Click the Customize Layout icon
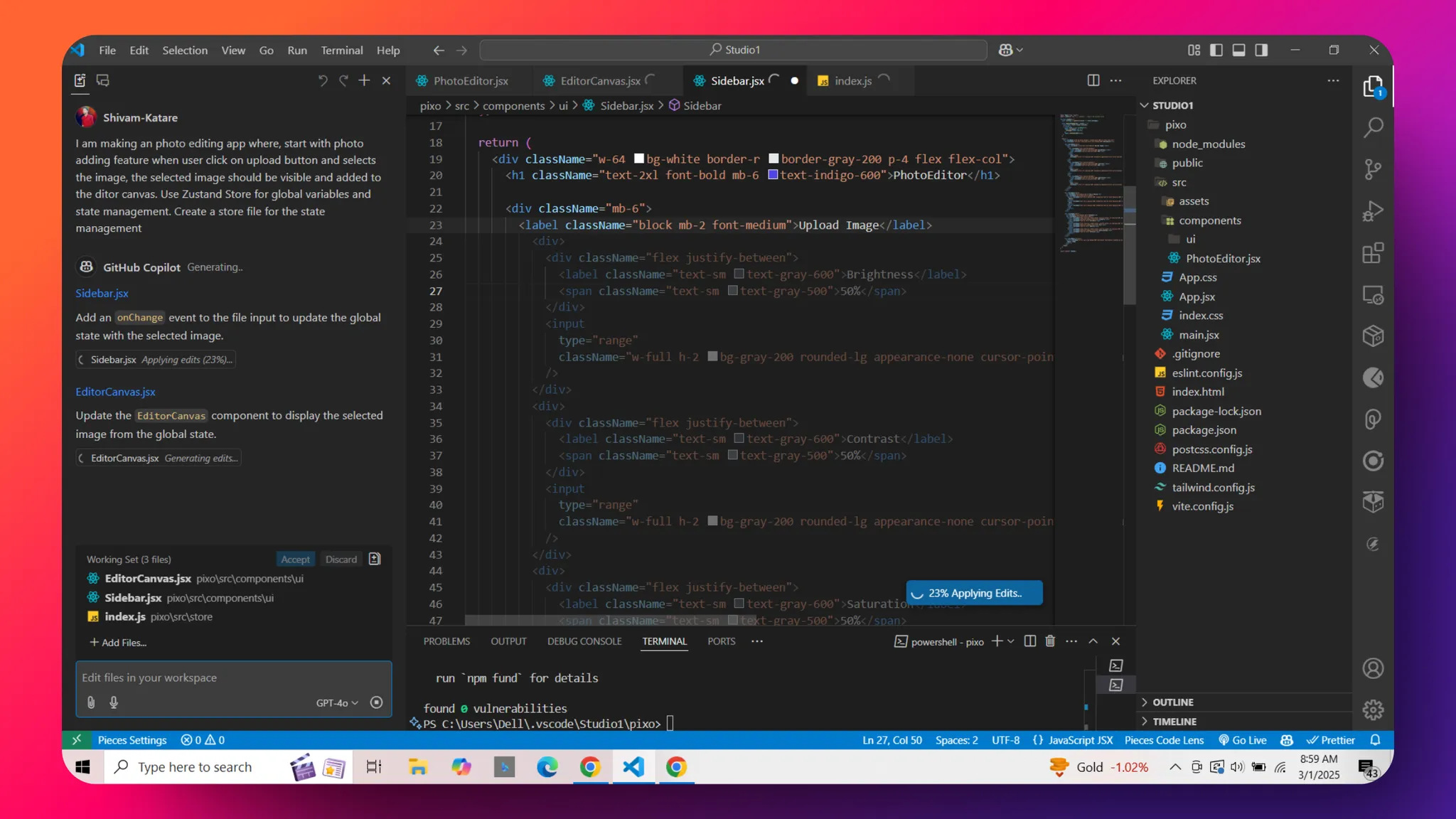Screen dimensions: 1456x819 [1194, 50]
